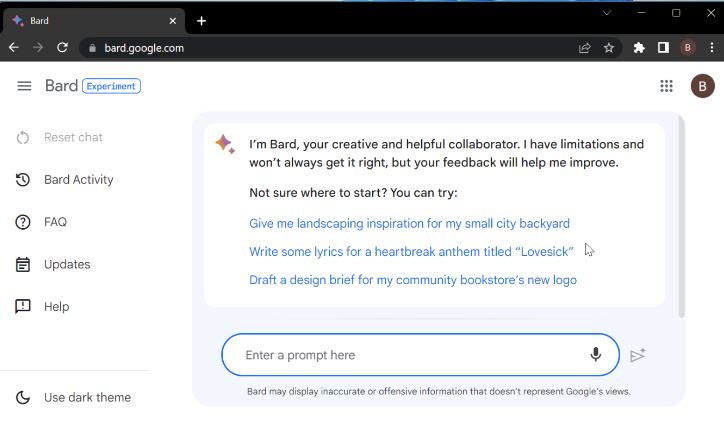
Task: Click the send prompt arrow icon
Action: tap(638, 355)
